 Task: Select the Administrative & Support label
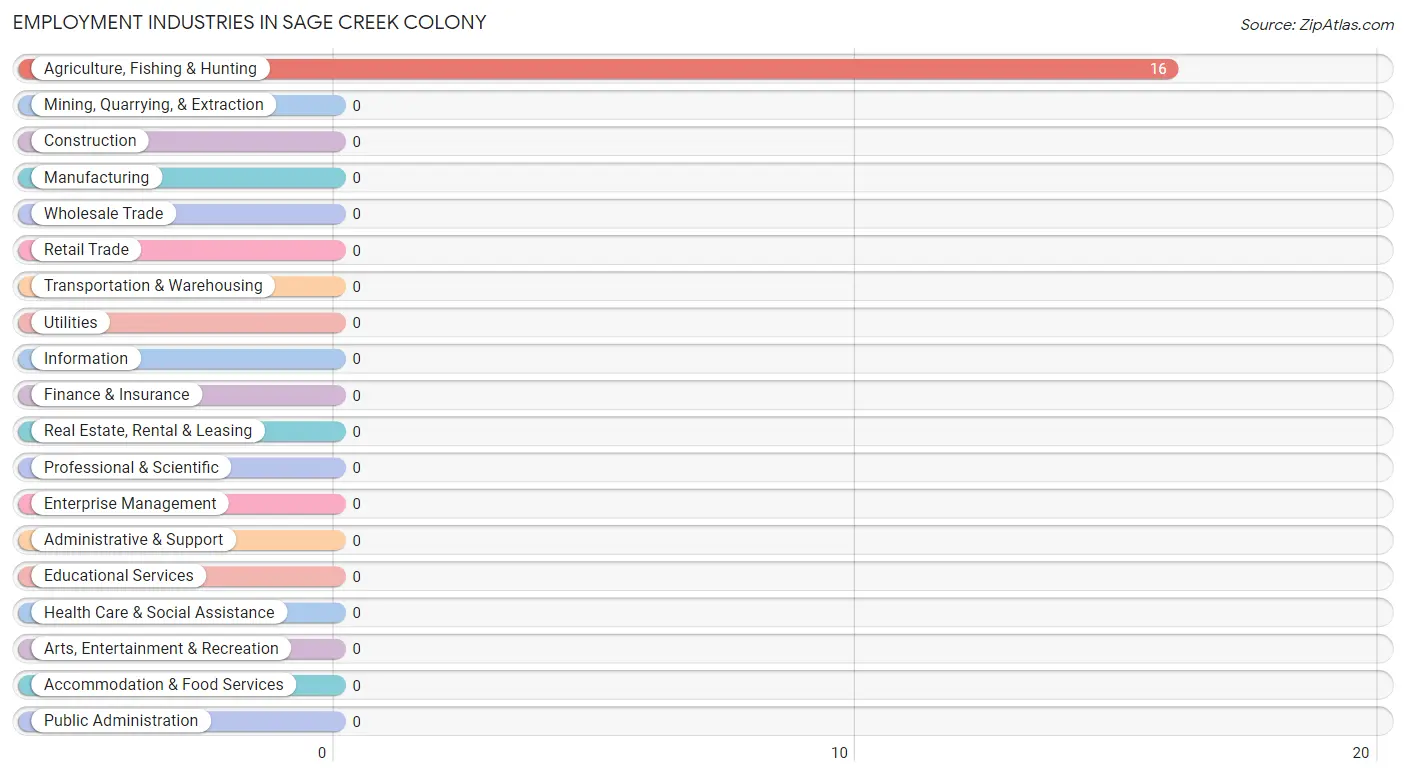133,540
